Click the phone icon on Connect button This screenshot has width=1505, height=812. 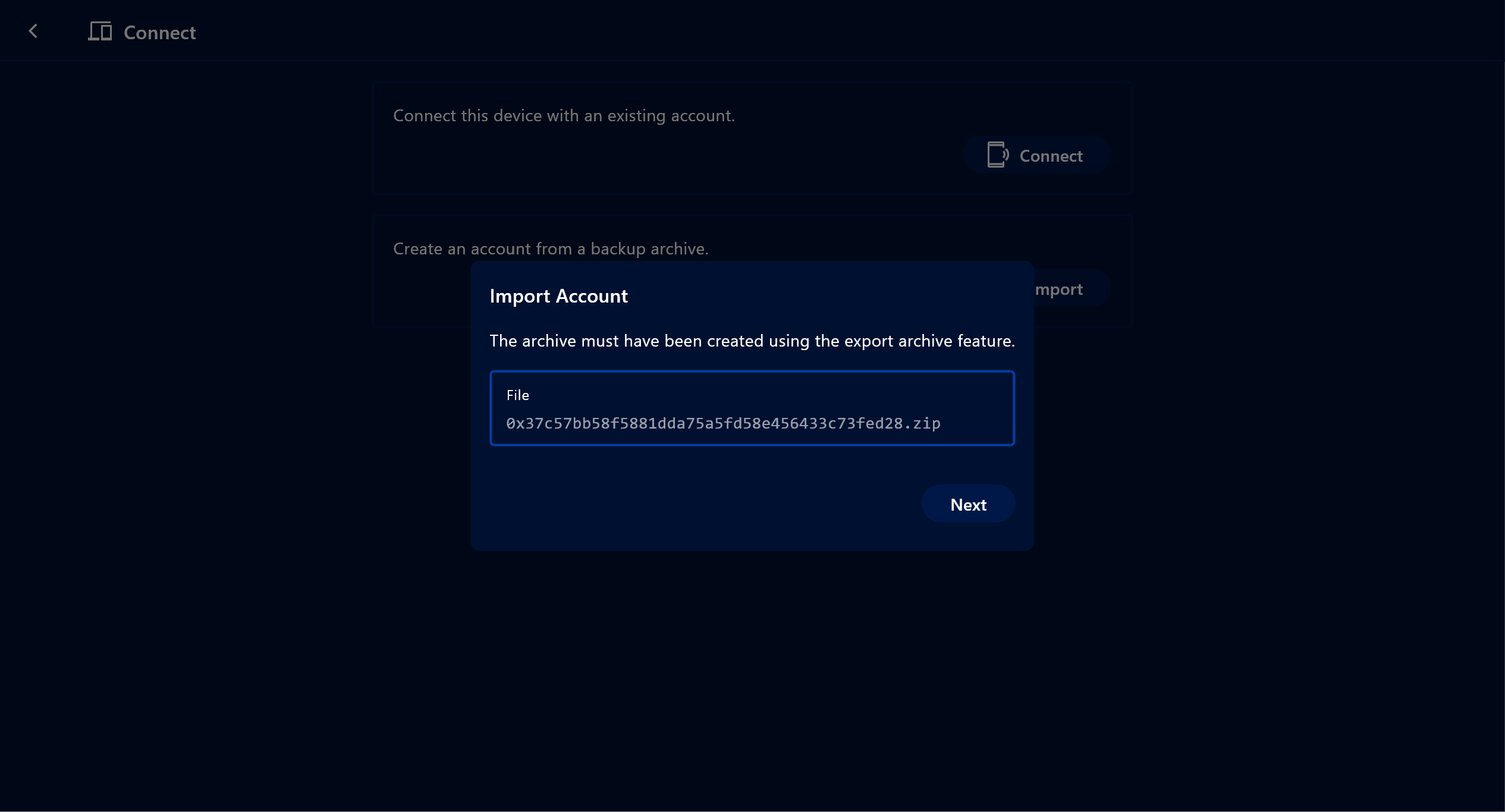coord(997,155)
